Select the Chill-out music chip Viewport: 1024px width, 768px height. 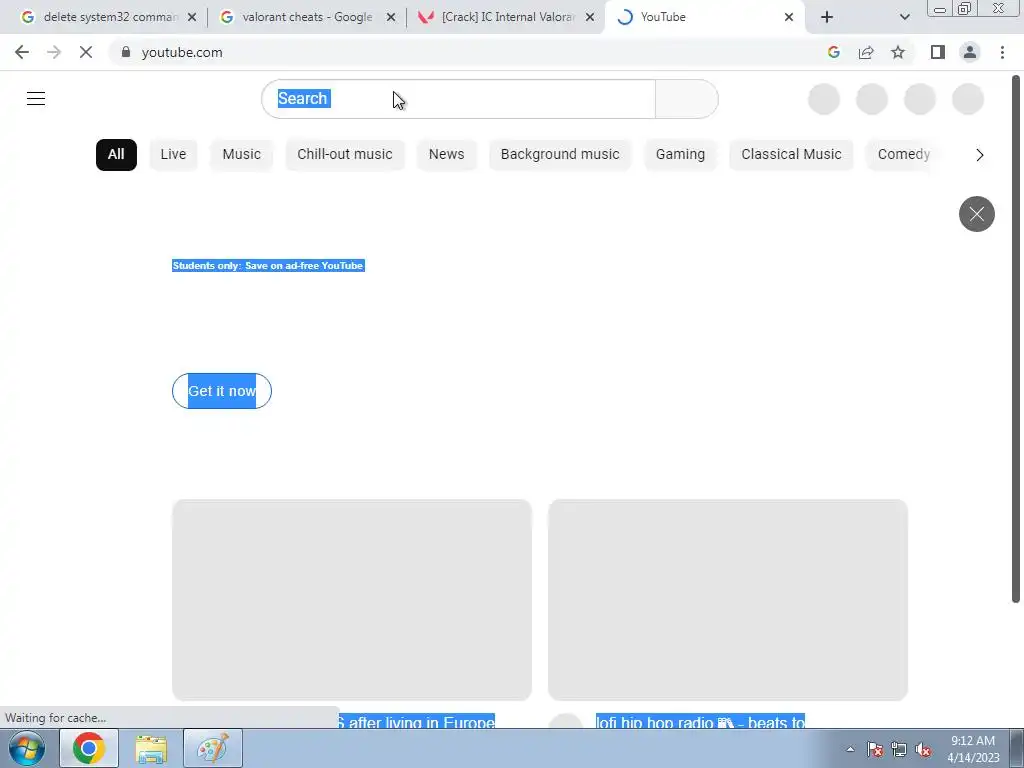click(x=345, y=155)
